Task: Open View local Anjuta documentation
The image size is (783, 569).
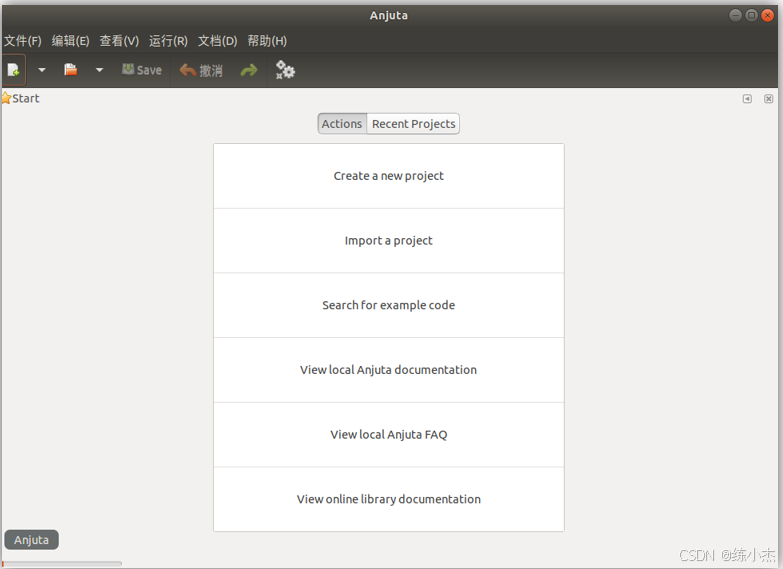Action: click(x=389, y=370)
